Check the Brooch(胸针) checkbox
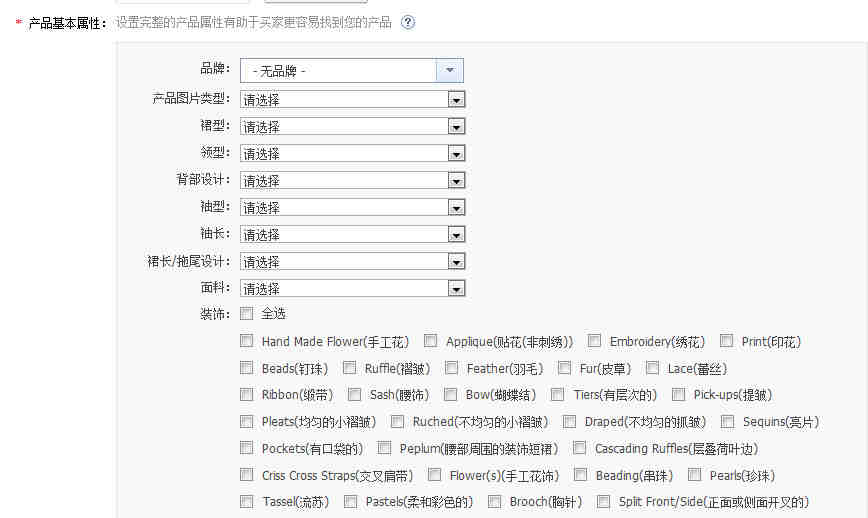The height and width of the screenshot is (518, 868). 494,501
